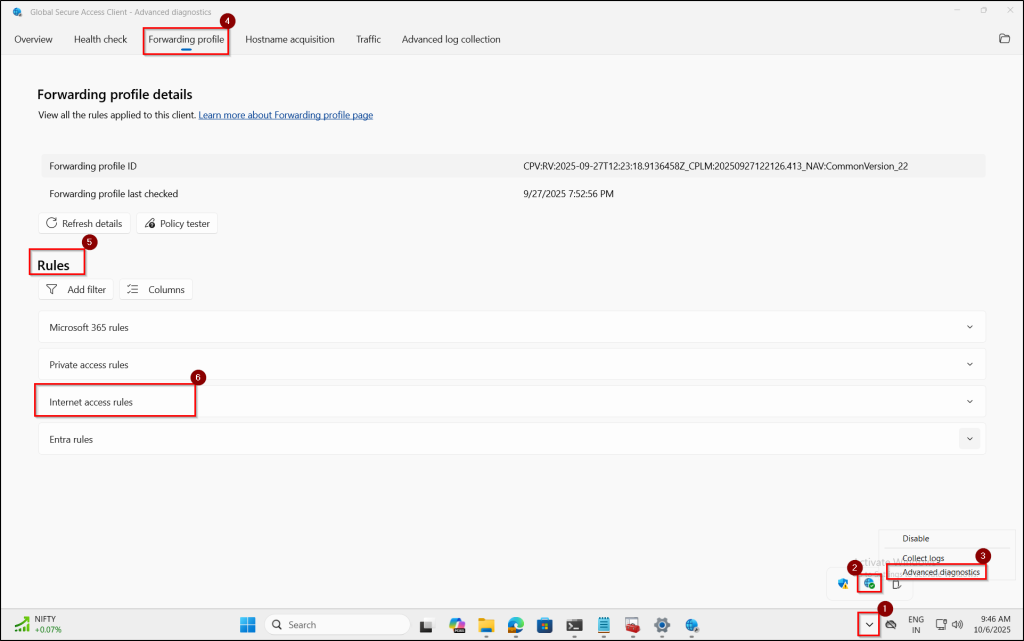The height and width of the screenshot is (641, 1024).
Task: Open Windows Security shield tray icon
Action: pos(843,583)
